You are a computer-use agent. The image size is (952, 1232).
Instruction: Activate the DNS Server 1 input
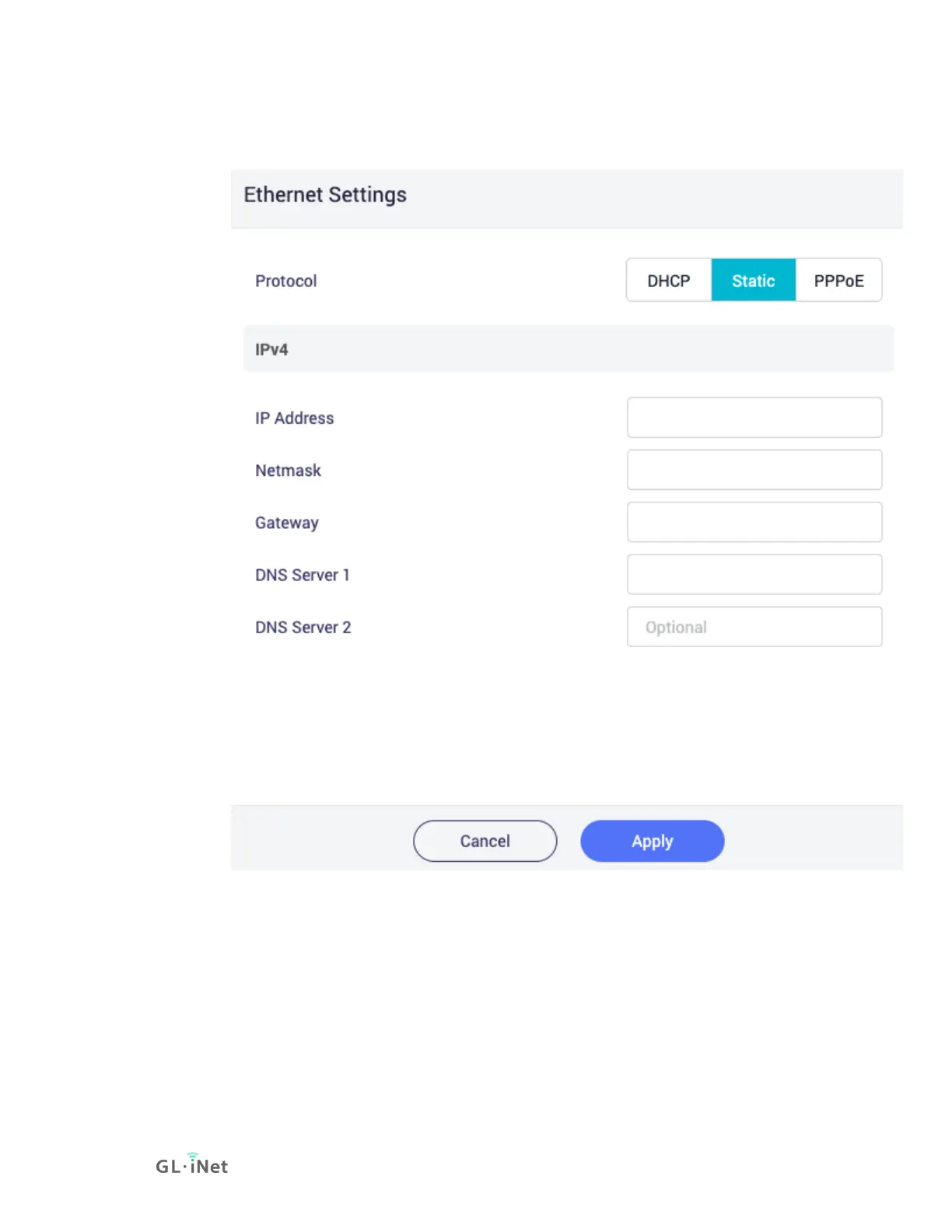(754, 574)
